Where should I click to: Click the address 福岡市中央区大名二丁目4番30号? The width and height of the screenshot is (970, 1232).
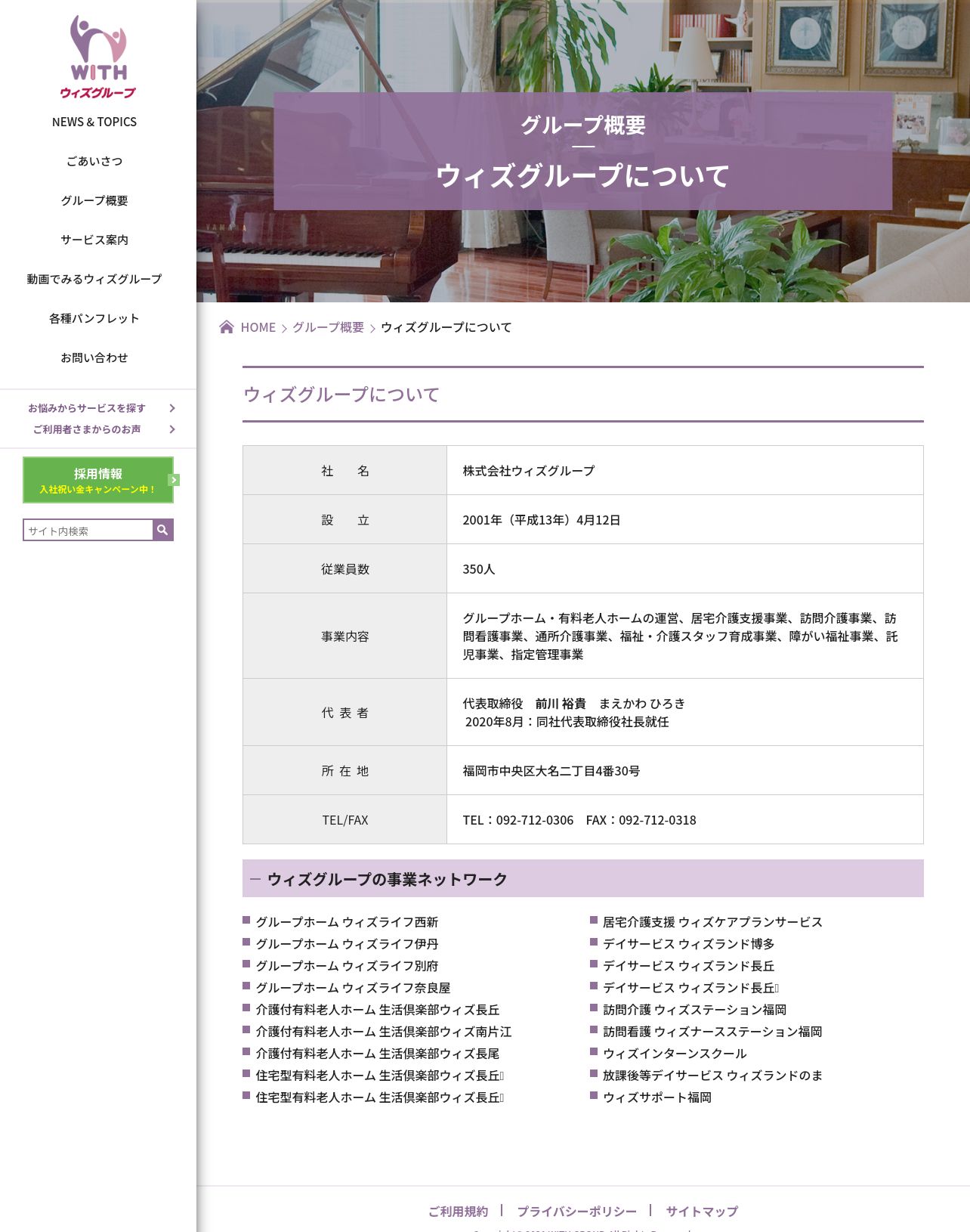coord(551,771)
